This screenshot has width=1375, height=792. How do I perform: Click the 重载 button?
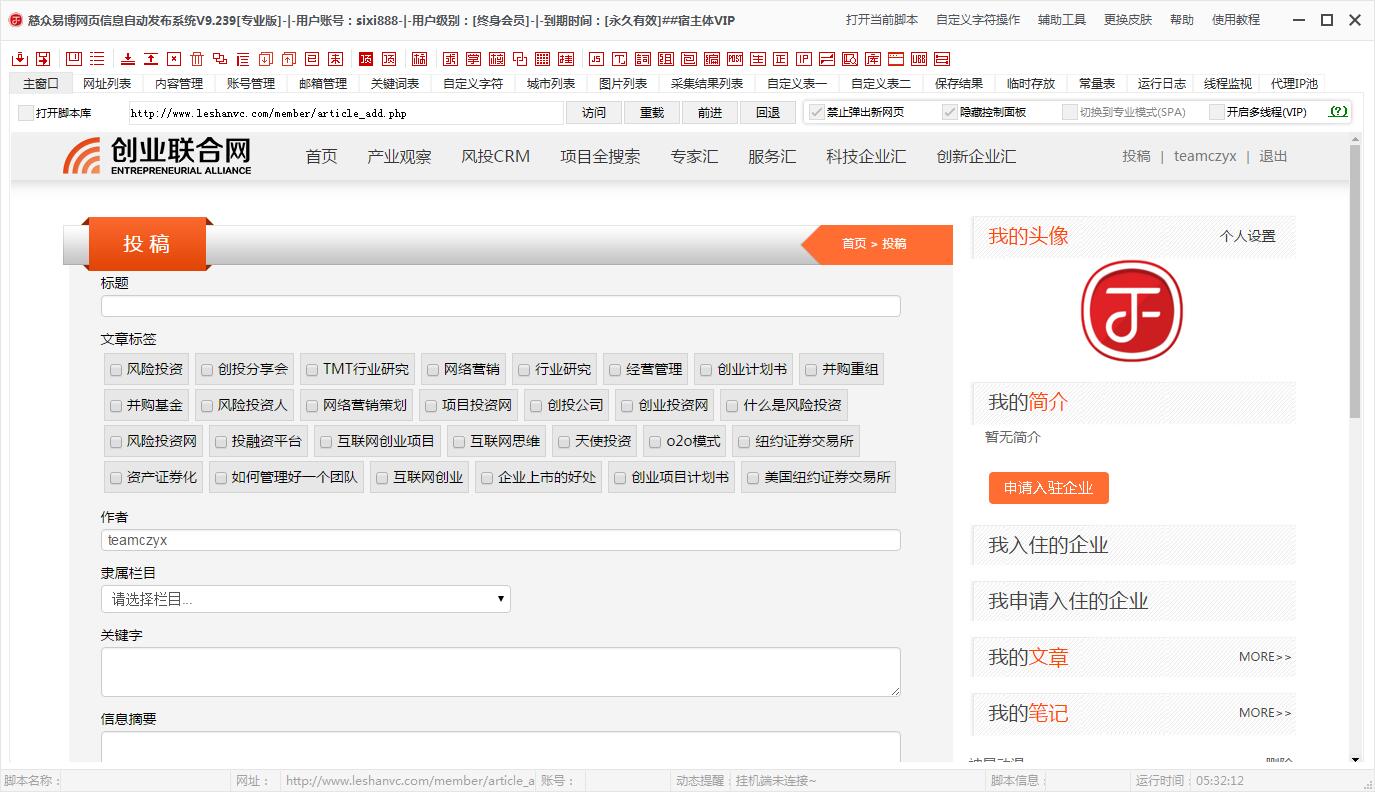point(652,113)
